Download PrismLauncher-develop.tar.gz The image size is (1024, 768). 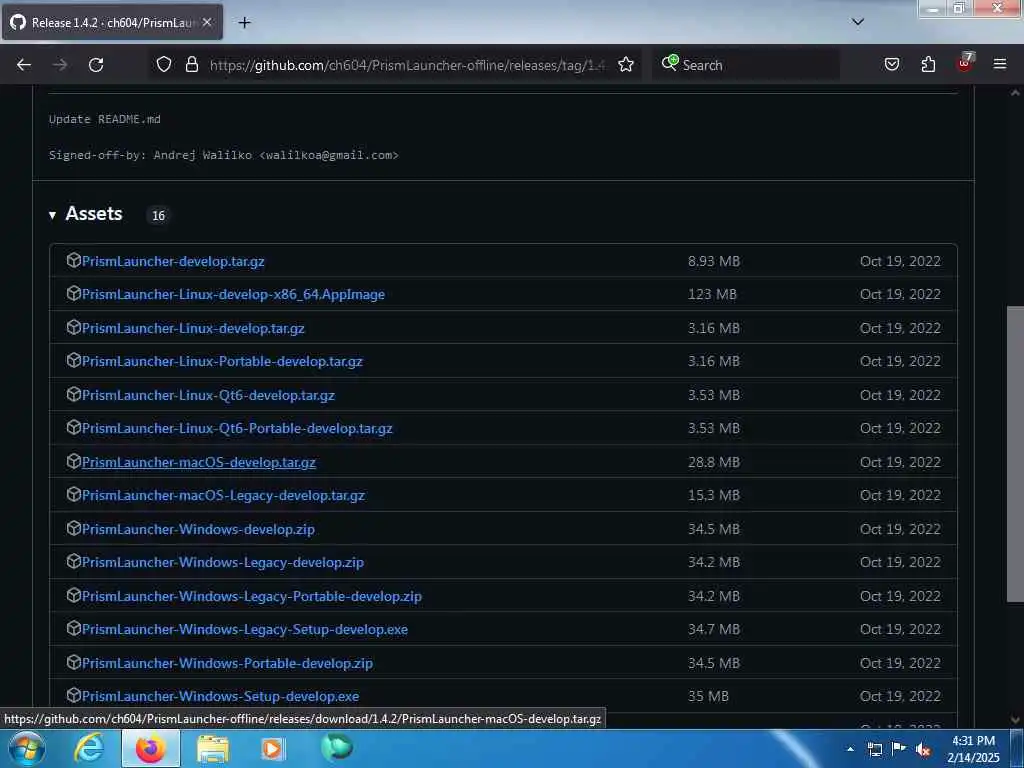[173, 261]
